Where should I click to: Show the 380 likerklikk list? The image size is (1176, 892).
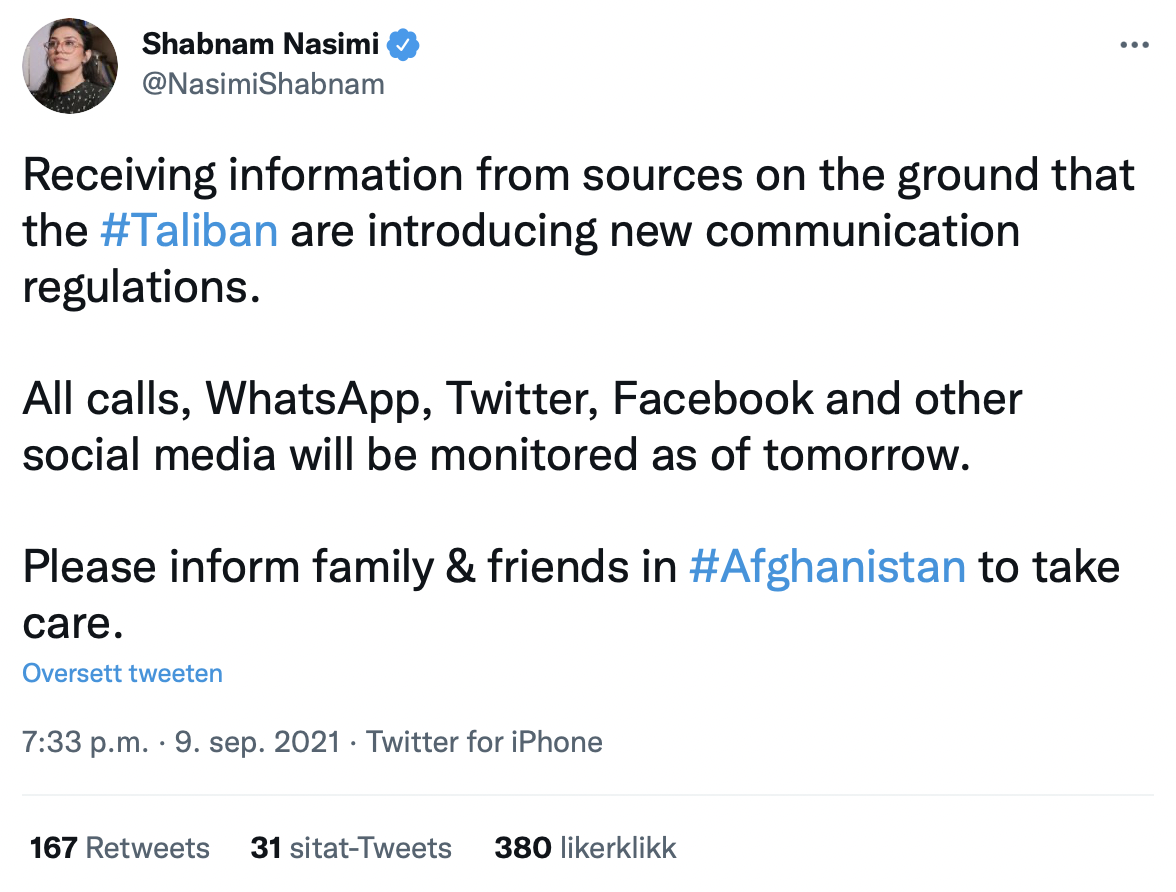(x=585, y=848)
